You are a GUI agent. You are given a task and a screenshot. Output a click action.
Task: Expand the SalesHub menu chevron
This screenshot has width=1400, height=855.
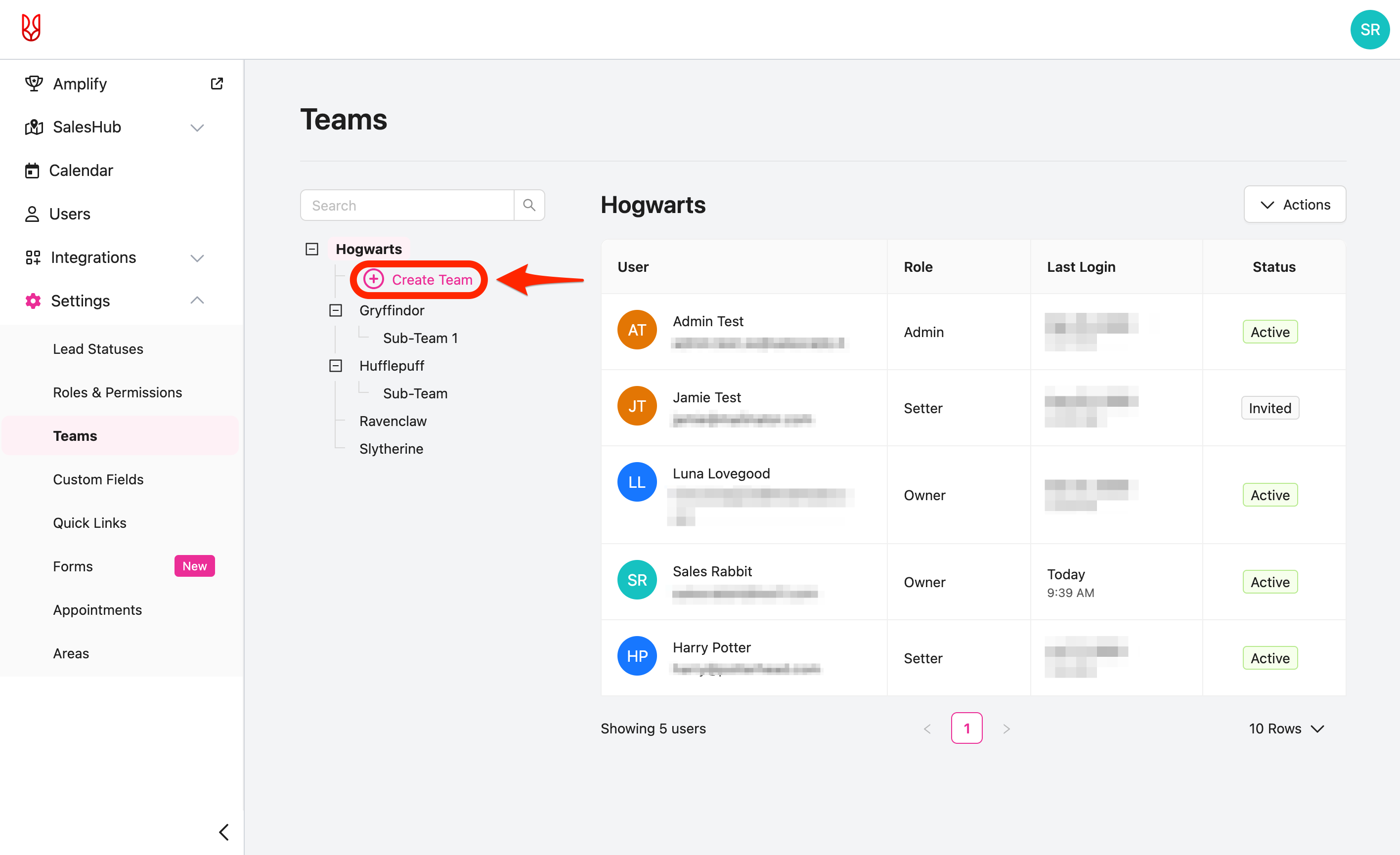[x=197, y=127]
